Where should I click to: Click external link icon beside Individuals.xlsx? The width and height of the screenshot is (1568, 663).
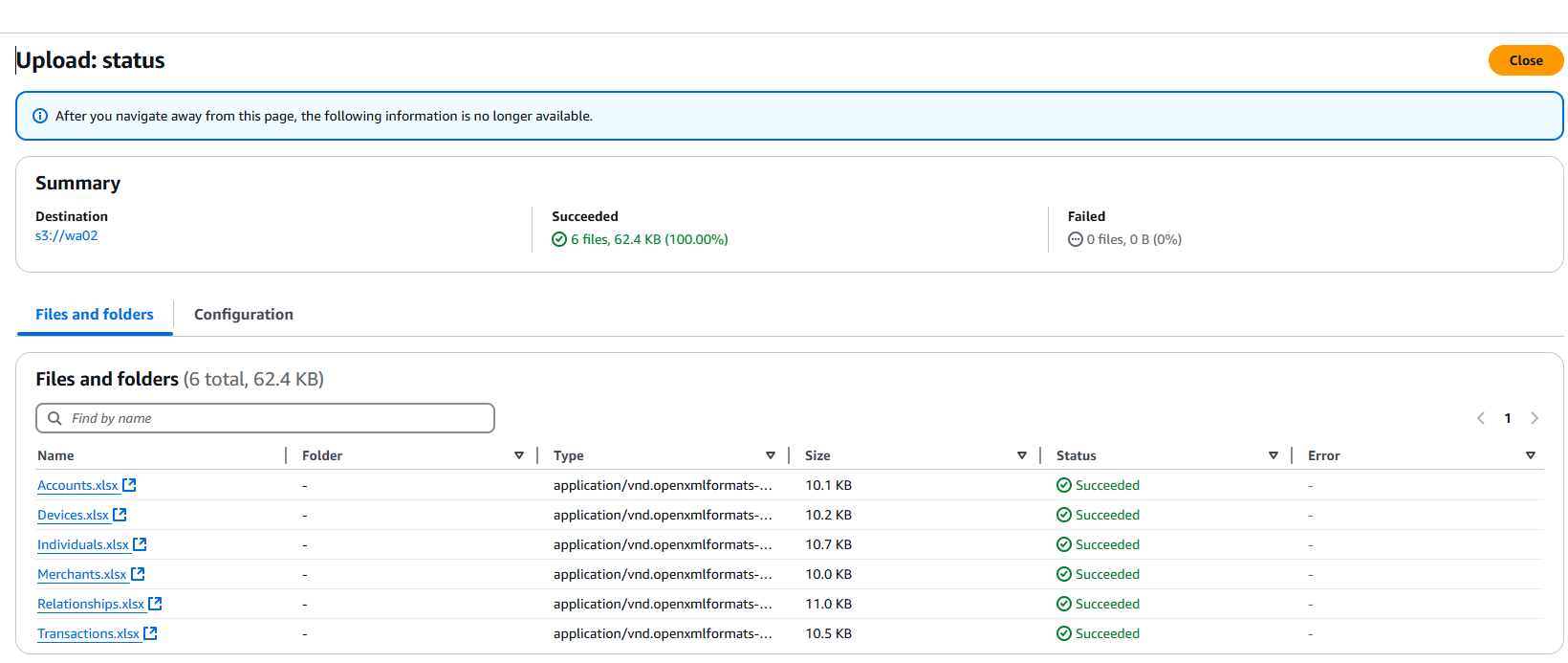click(x=140, y=544)
